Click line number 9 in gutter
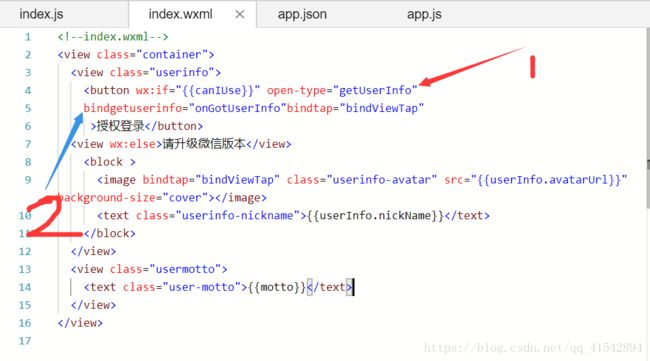Screen dimensions: 650x361 tap(28, 180)
